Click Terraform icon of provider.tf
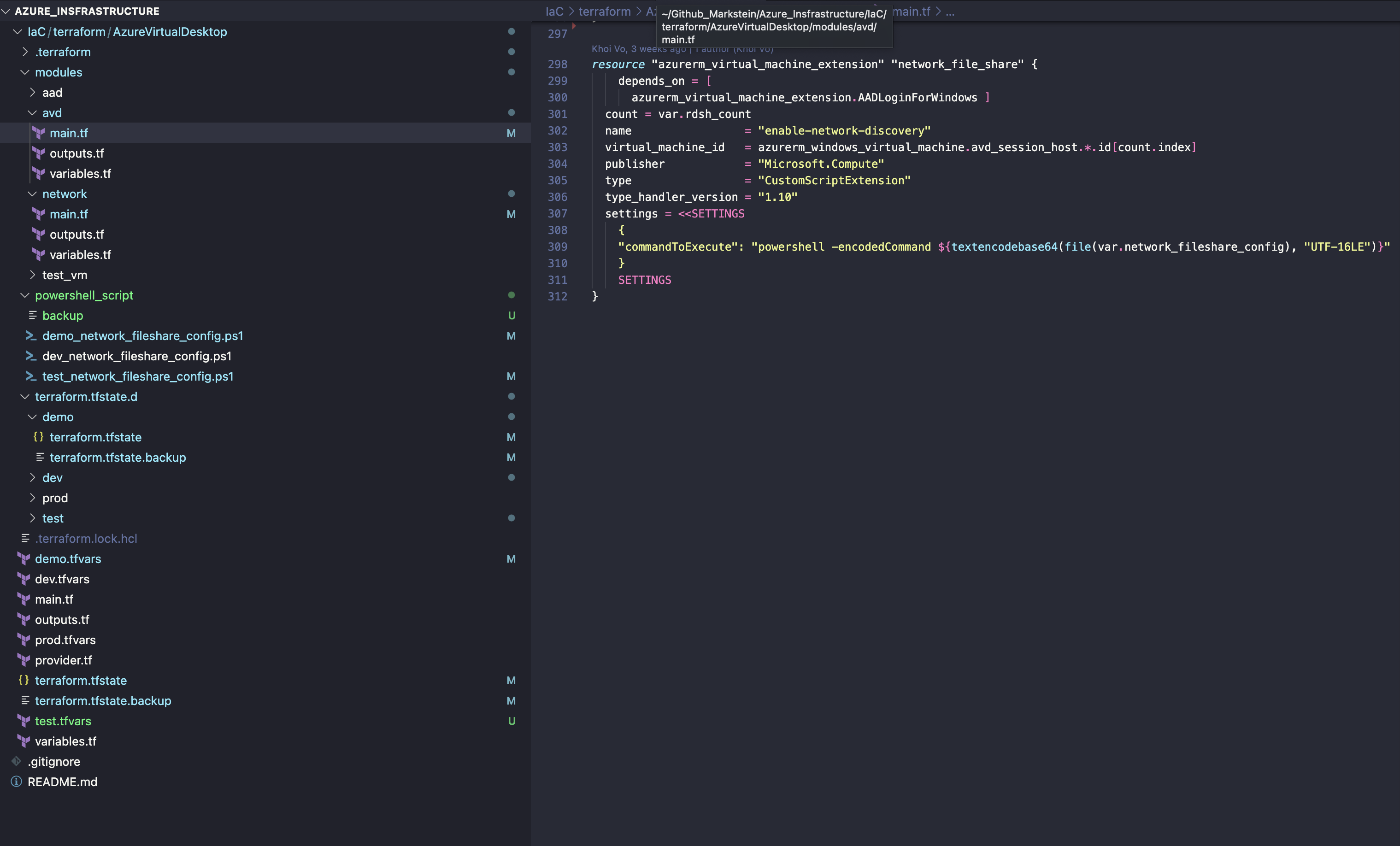Viewport: 1400px width, 846px height. click(x=24, y=660)
